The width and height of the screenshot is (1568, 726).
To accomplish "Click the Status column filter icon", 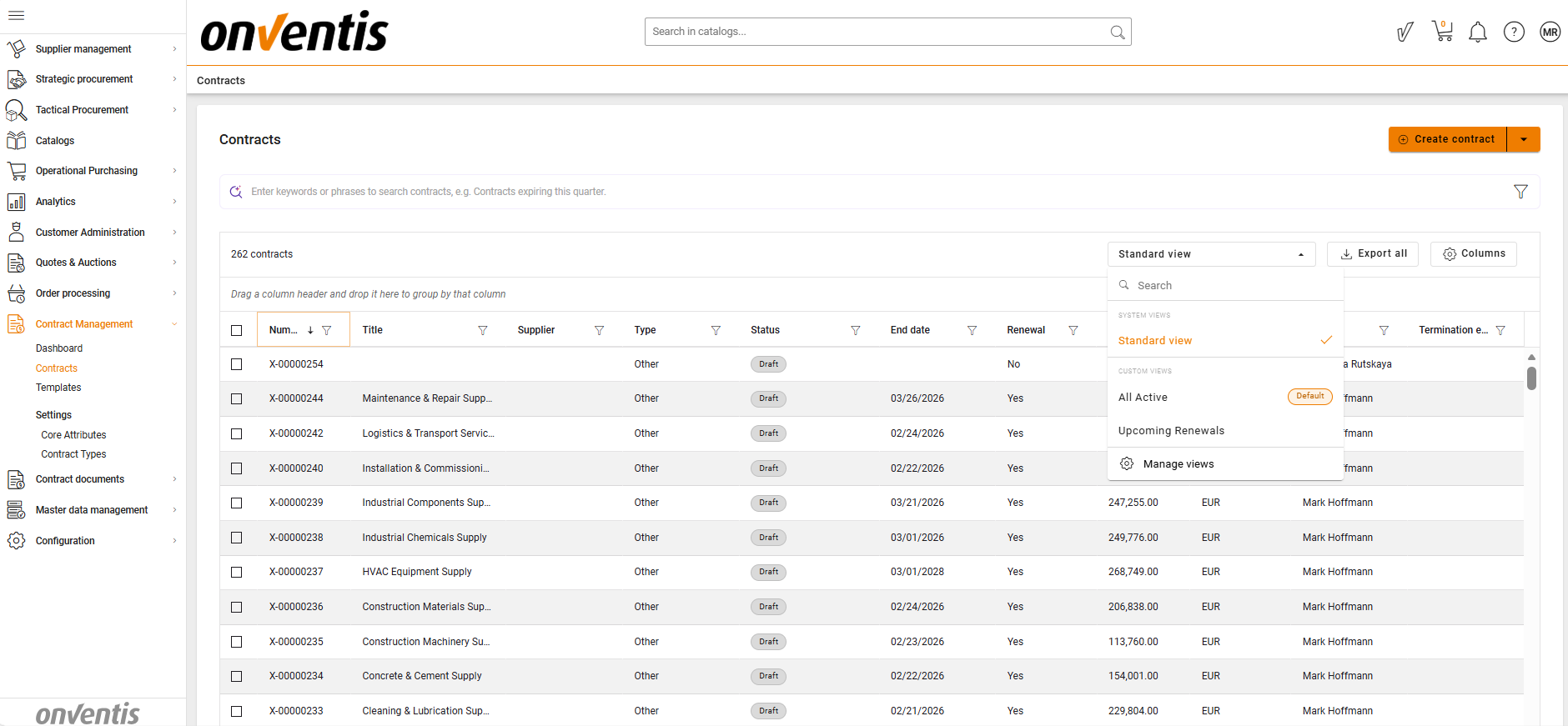I will tap(855, 330).
